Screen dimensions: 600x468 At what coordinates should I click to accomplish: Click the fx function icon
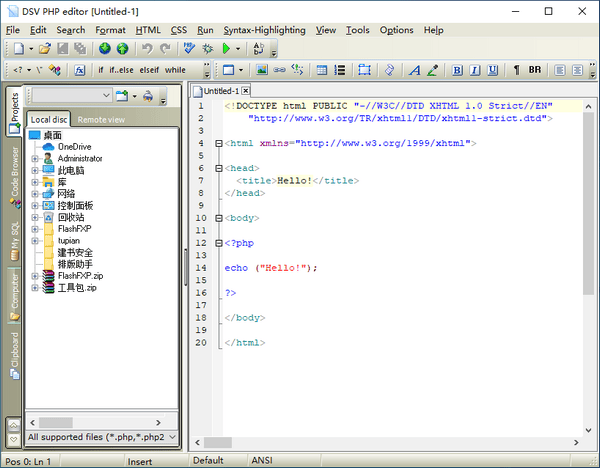coord(80,70)
